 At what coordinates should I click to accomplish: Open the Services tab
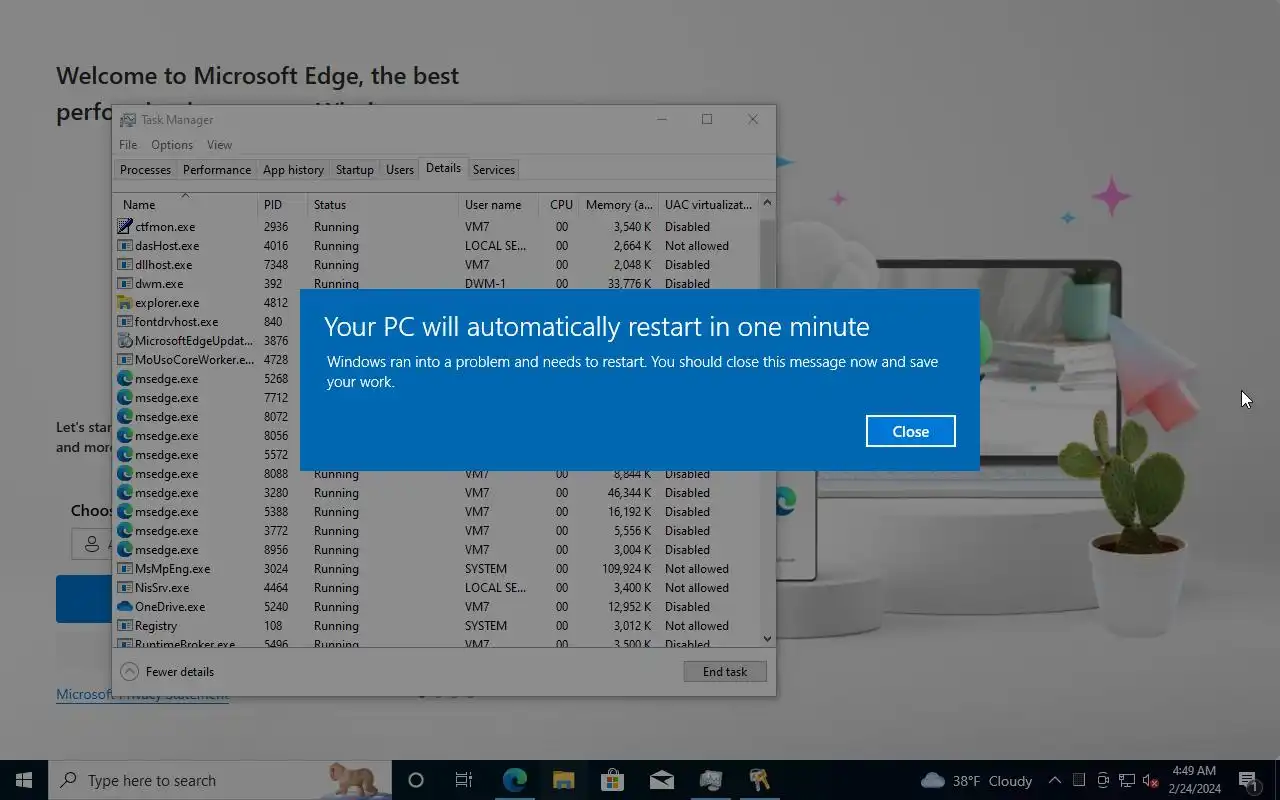pos(494,170)
